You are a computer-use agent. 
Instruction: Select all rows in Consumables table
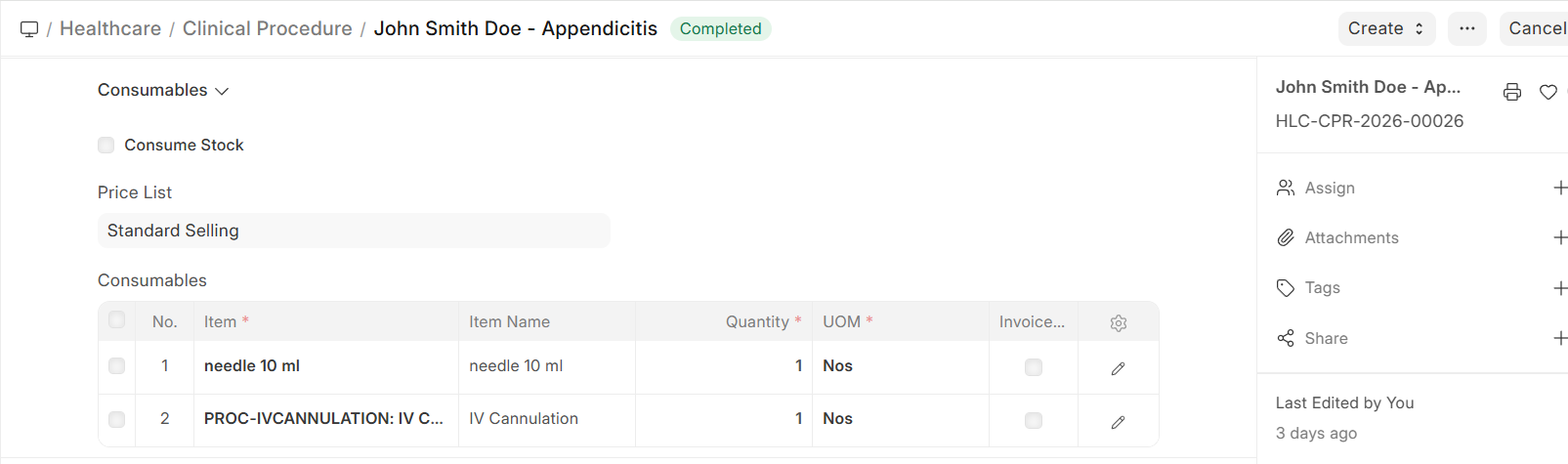[x=117, y=319]
